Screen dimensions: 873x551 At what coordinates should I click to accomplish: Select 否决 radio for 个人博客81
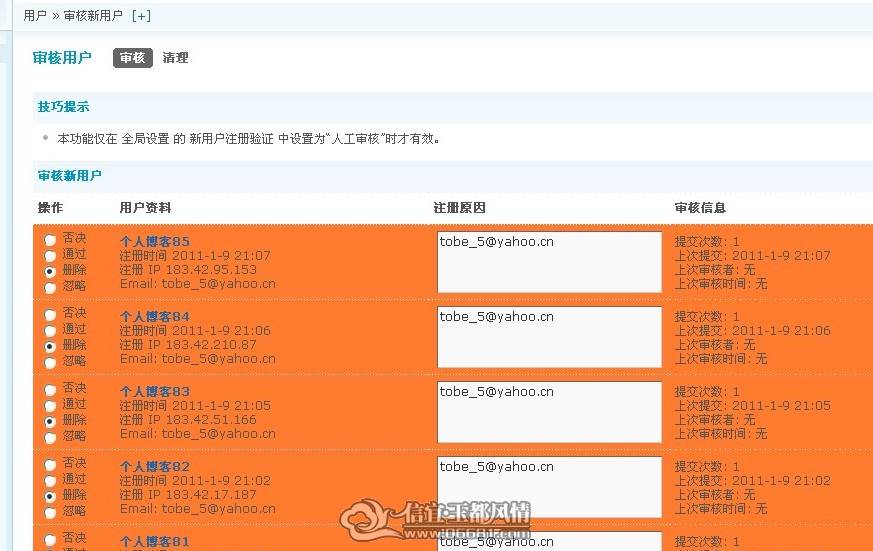[x=50, y=539]
